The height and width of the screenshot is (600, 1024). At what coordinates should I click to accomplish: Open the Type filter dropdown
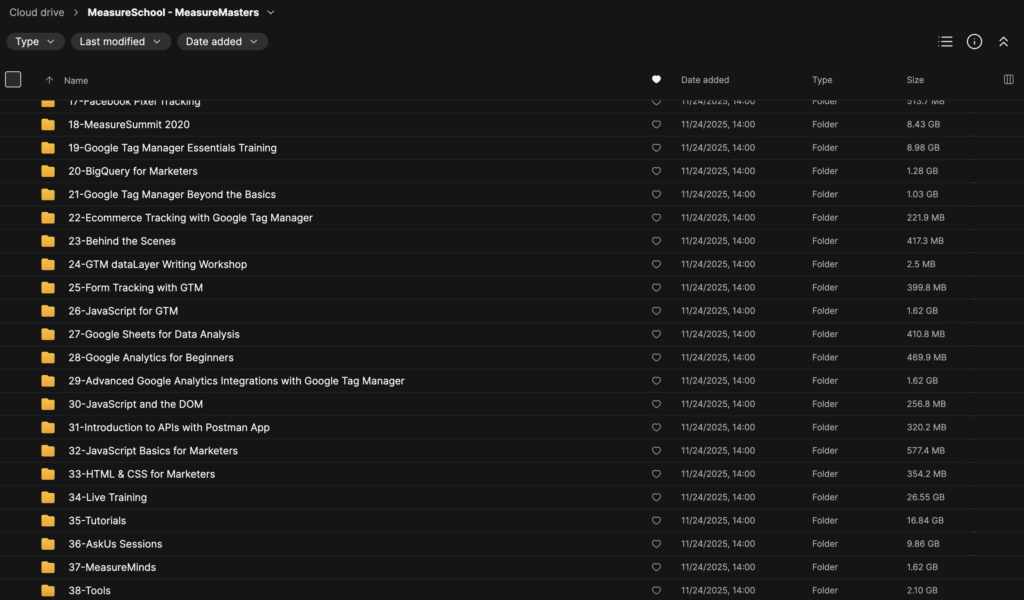(36, 42)
